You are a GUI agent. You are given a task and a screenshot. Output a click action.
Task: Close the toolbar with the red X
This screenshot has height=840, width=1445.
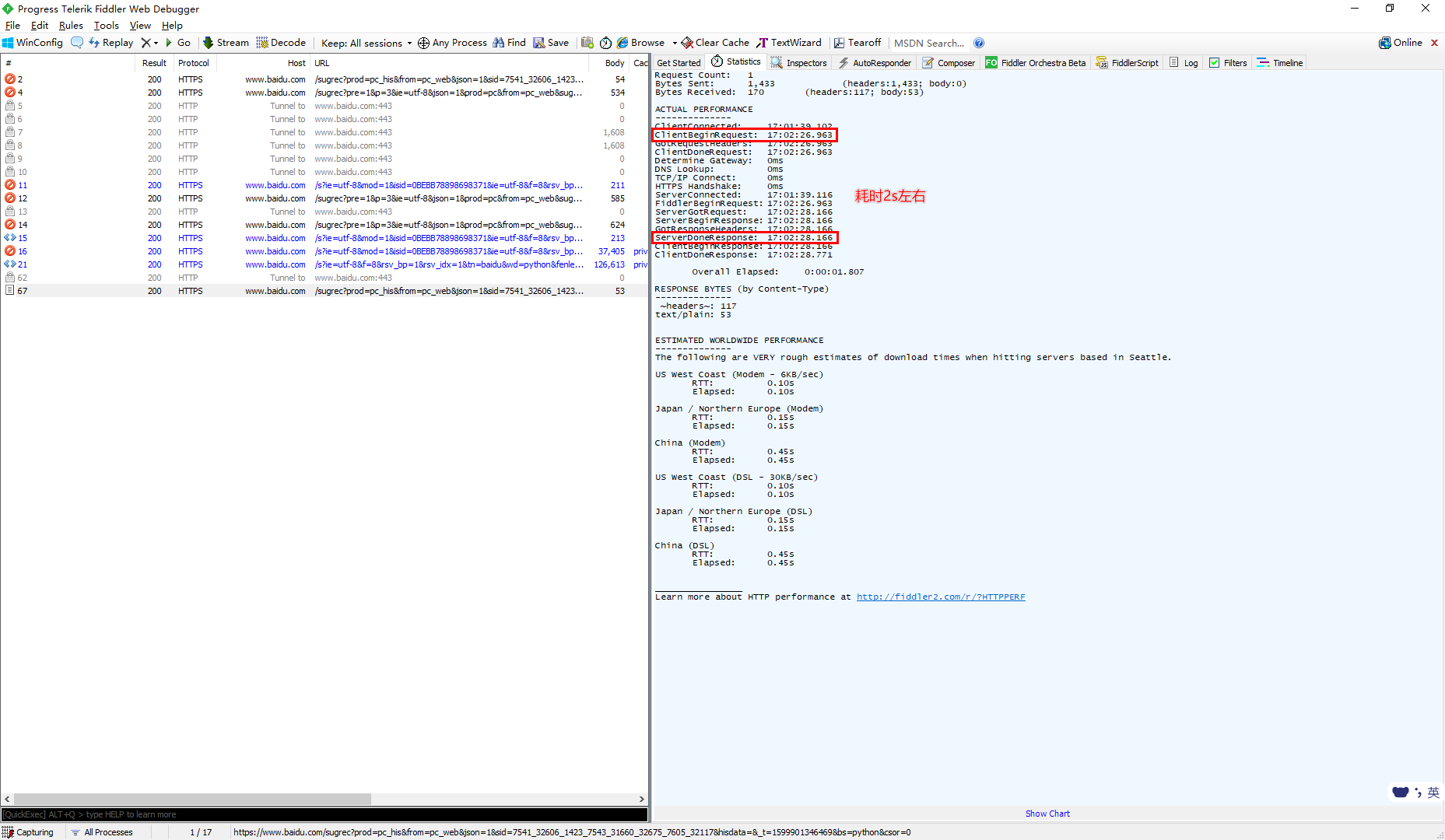pyautogui.click(x=1434, y=43)
